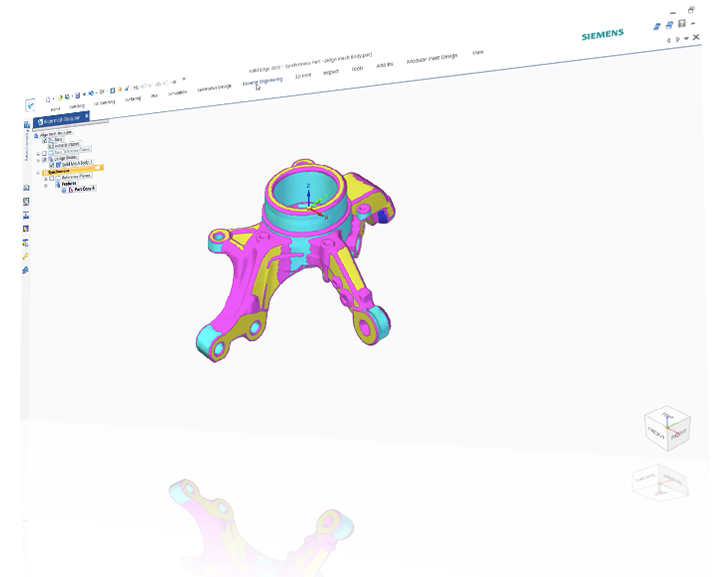Toggle the Design Bodies checkbox
This screenshot has height=577, width=719.
[x=44, y=160]
